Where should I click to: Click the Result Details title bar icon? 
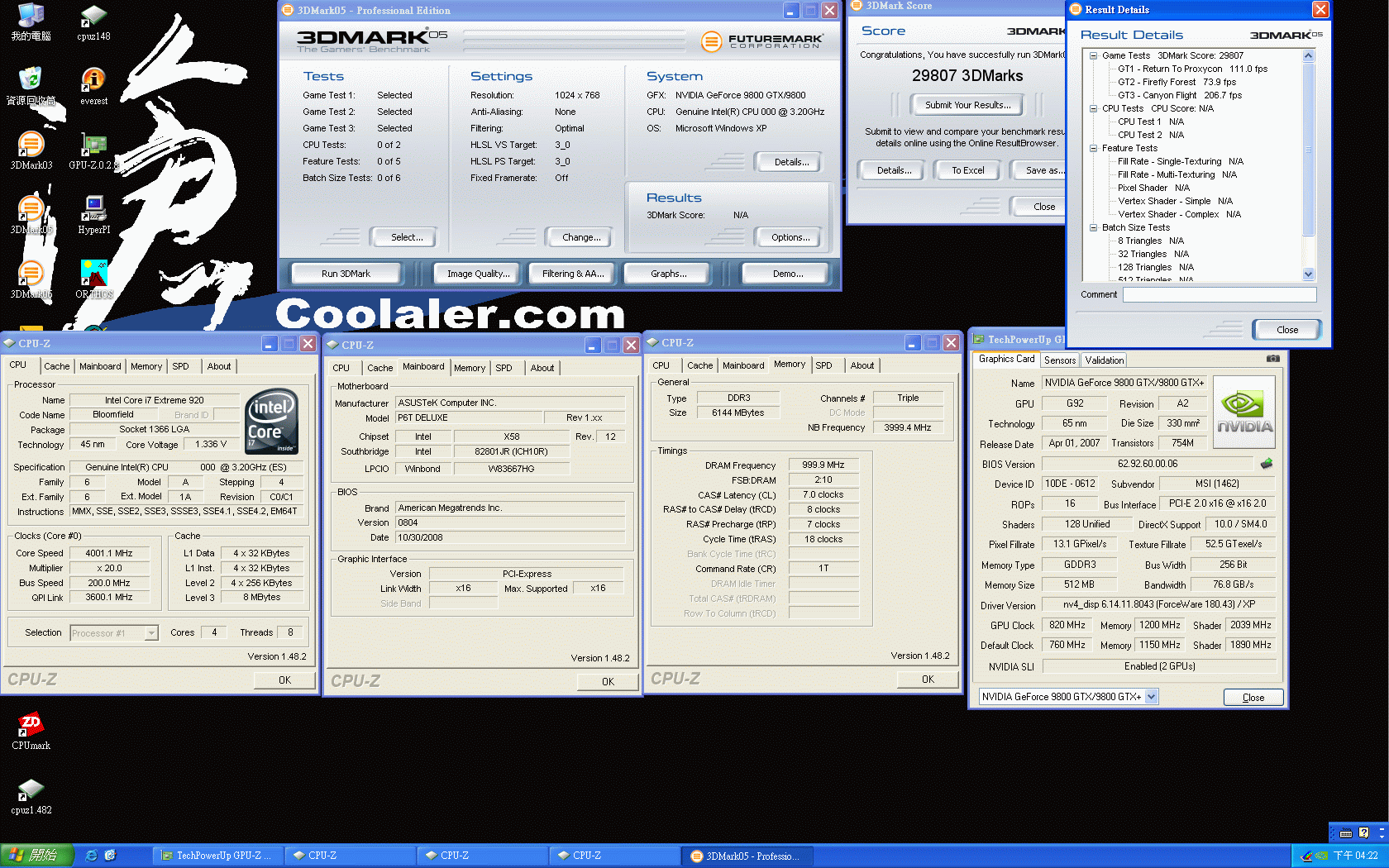point(1076,9)
